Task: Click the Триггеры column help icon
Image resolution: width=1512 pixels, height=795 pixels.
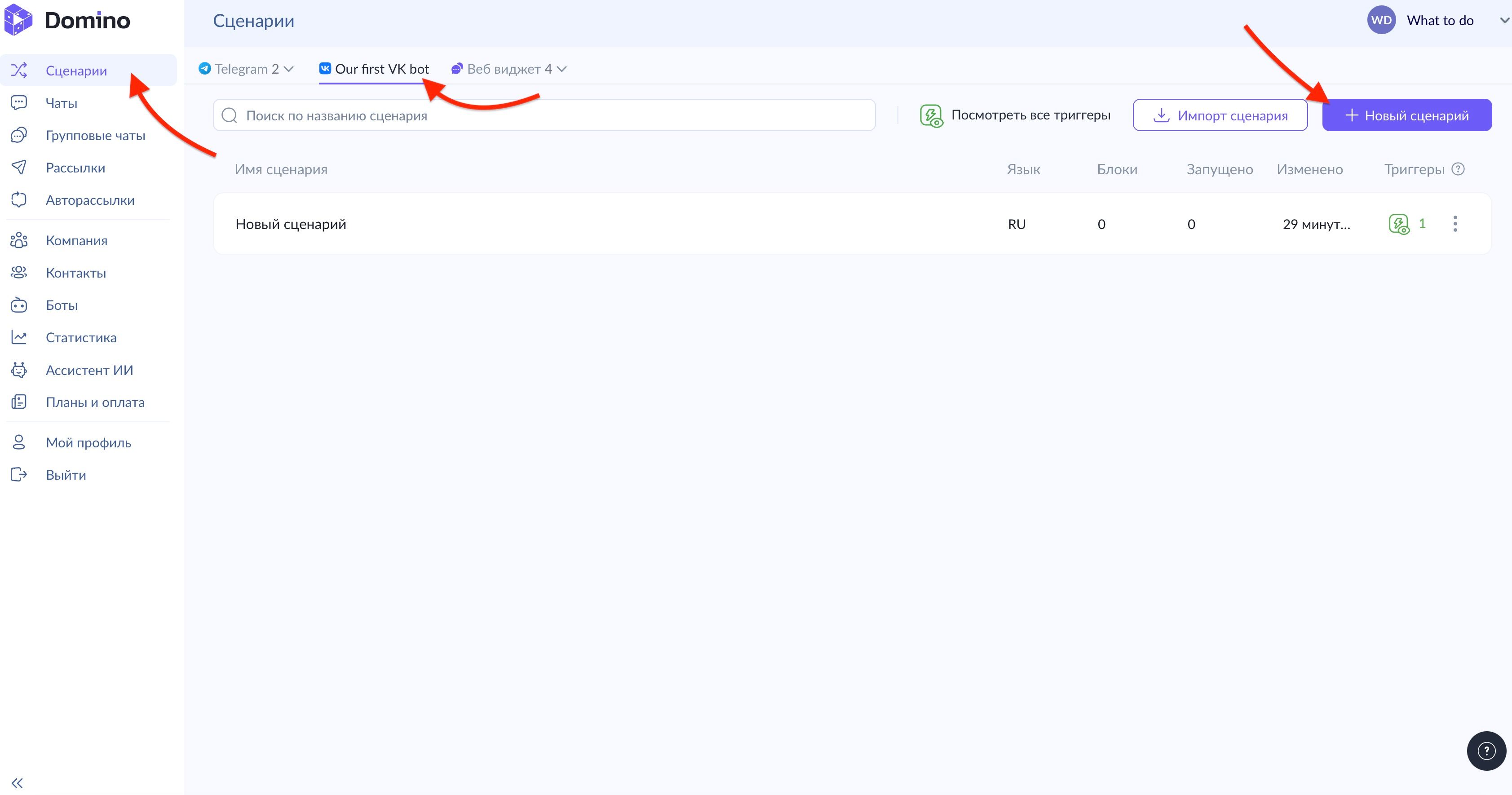Action: (1458, 169)
